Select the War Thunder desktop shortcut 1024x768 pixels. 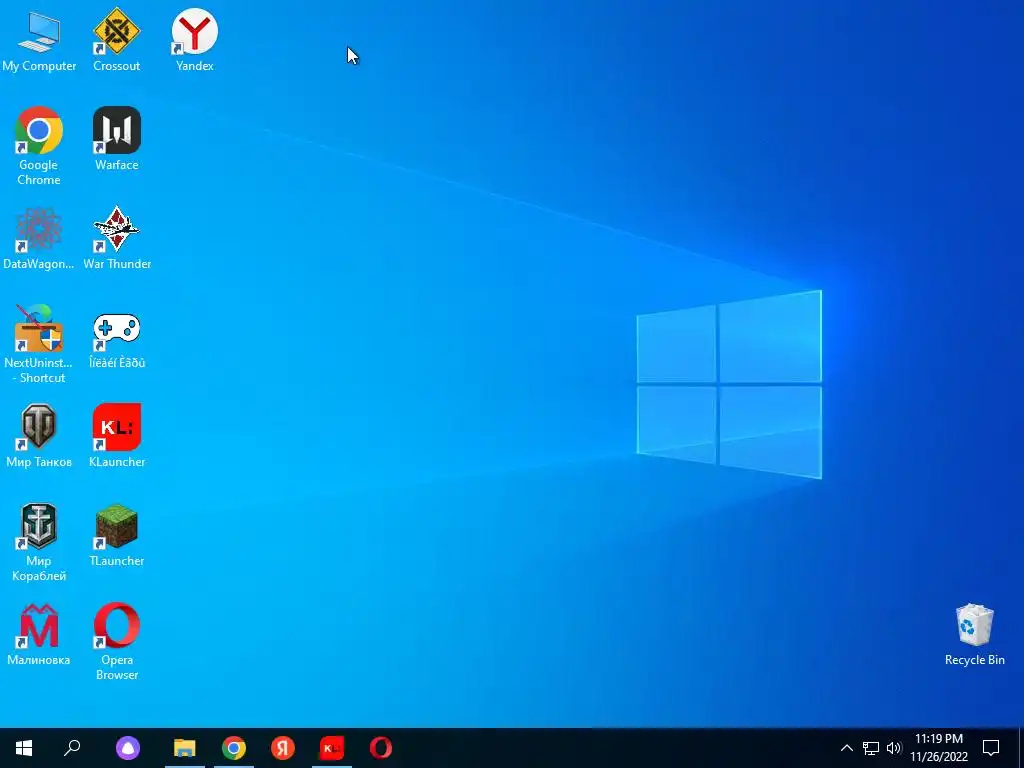tap(116, 238)
